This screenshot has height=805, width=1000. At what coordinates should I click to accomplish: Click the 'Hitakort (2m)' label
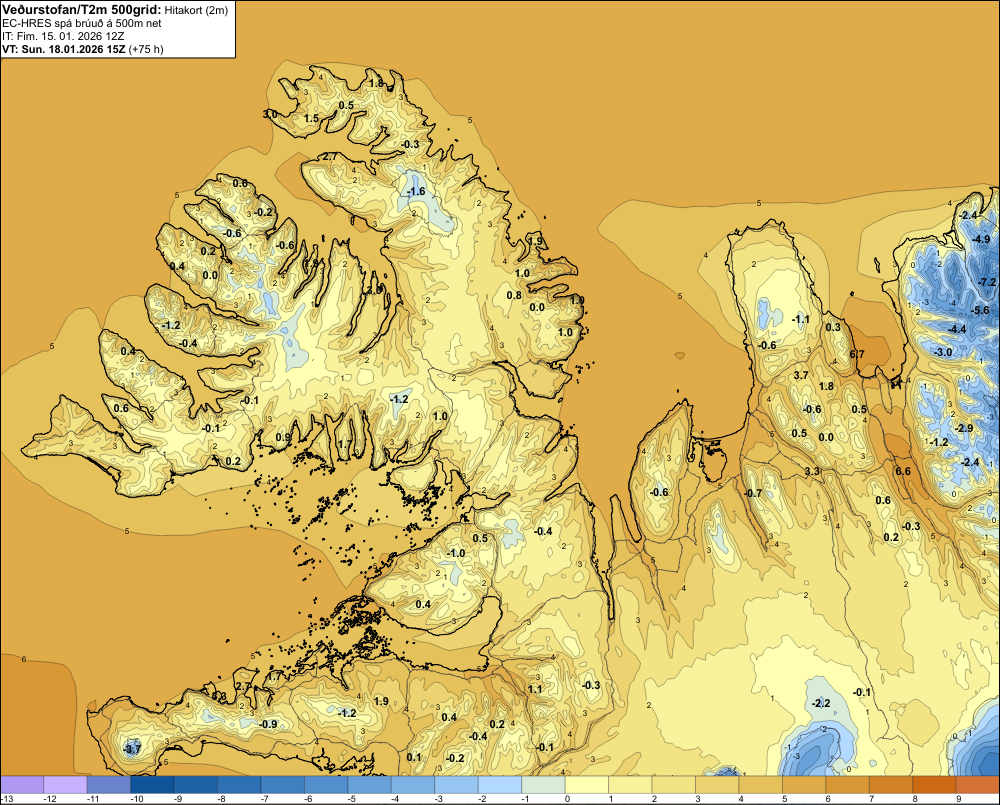click(x=196, y=10)
